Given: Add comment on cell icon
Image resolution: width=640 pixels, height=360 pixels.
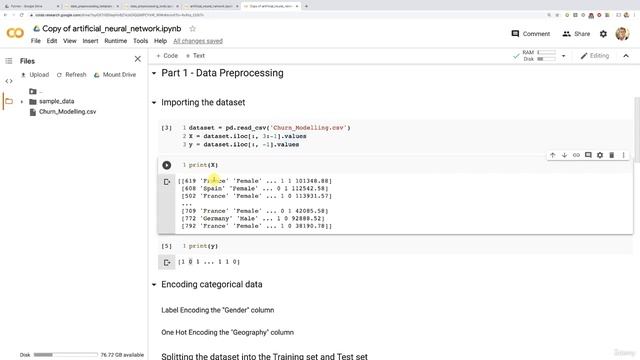Looking at the screenshot, I should click(x=588, y=155).
